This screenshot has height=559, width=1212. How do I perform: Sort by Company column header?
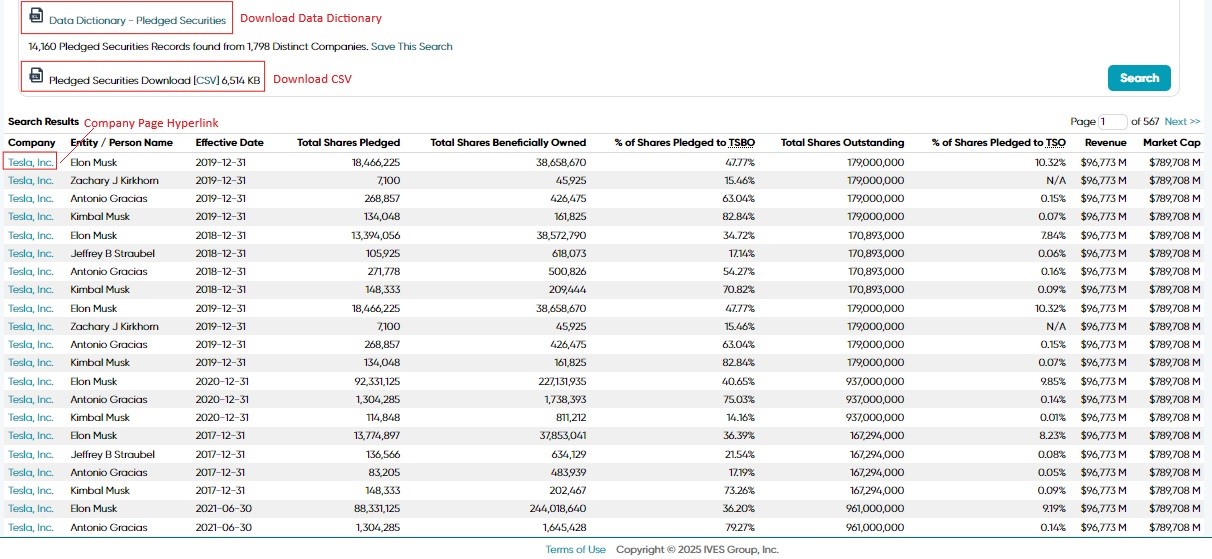tap(32, 143)
